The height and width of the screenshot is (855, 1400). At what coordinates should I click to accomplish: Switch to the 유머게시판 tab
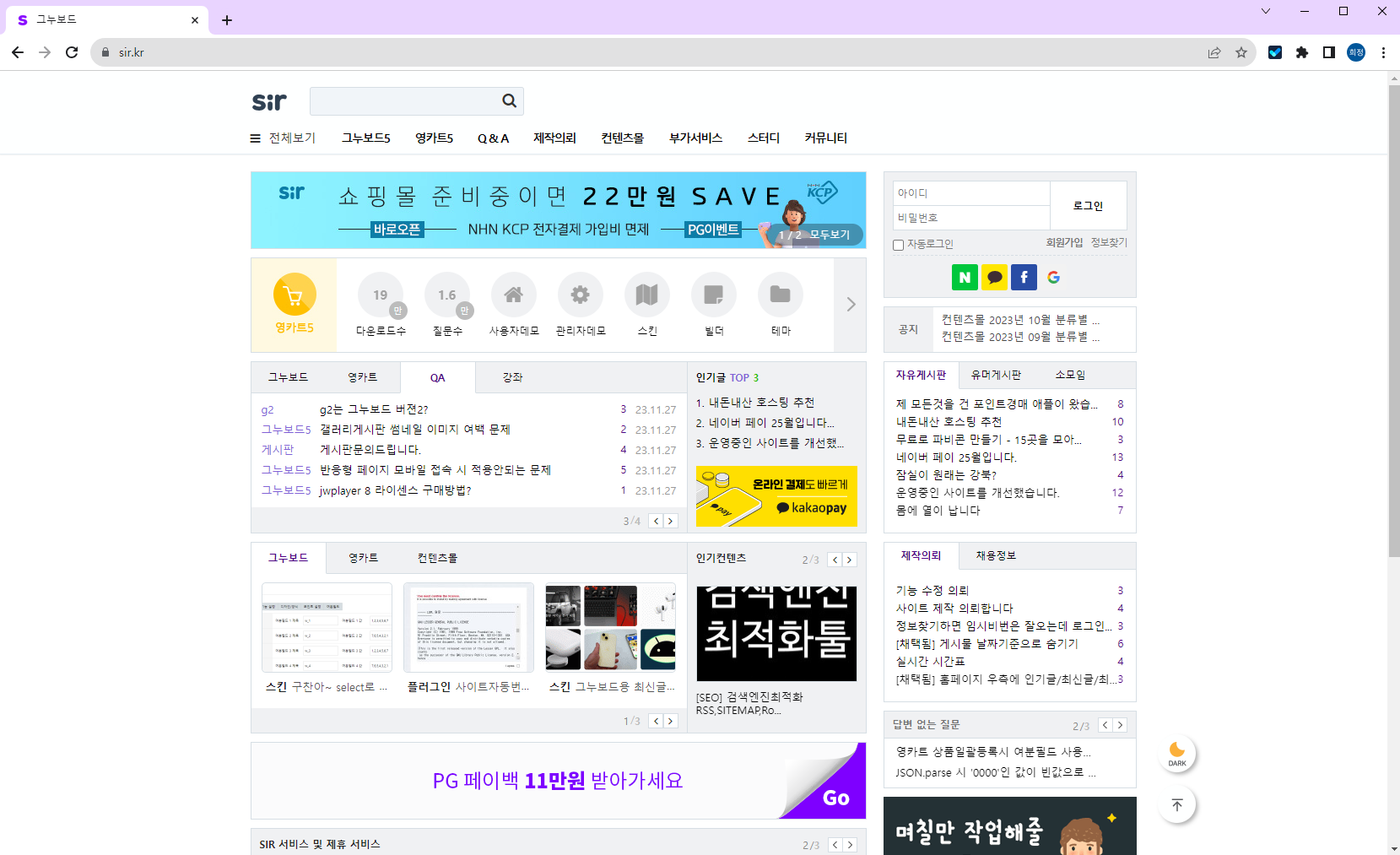(x=996, y=375)
